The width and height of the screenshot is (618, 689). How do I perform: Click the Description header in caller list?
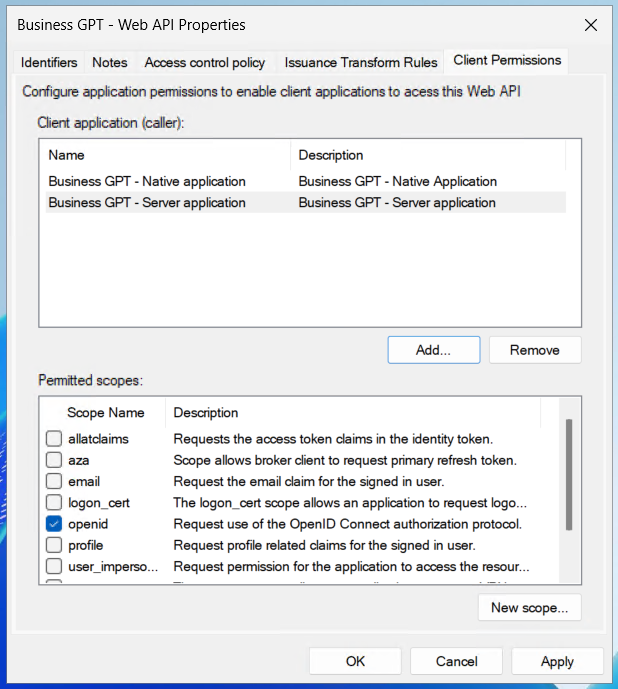pyautogui.click(x=428, y=155)
